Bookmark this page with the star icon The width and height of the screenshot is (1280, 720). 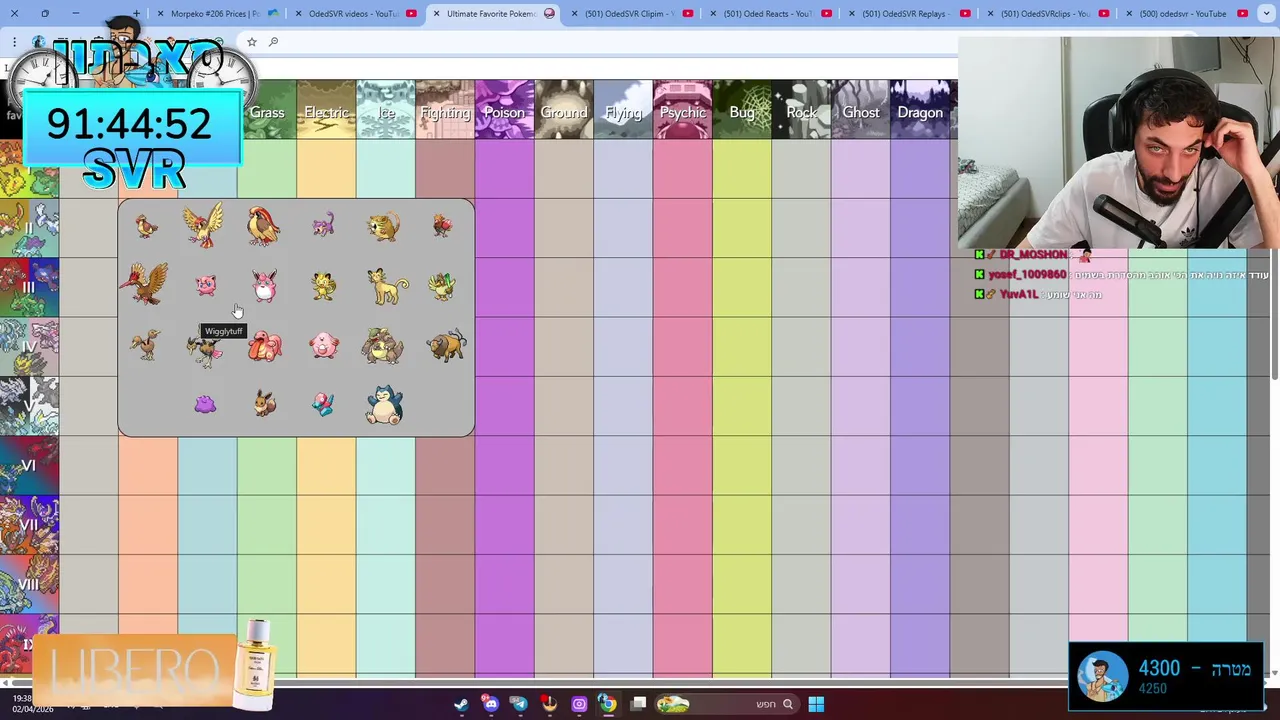[252, 42]
